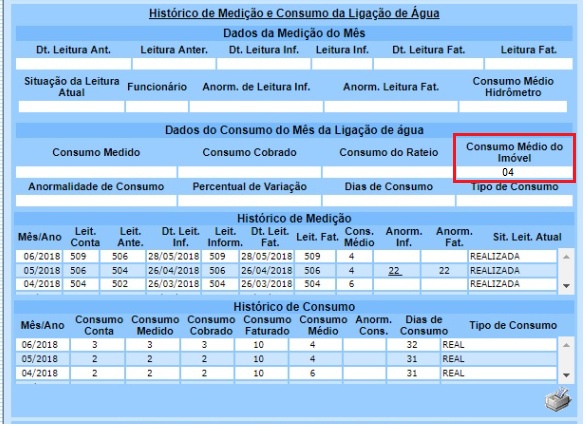Click the Histórico de Medição e Consumo title
Image resolution: width=587 pixels, height=427 pixels.
294,13
